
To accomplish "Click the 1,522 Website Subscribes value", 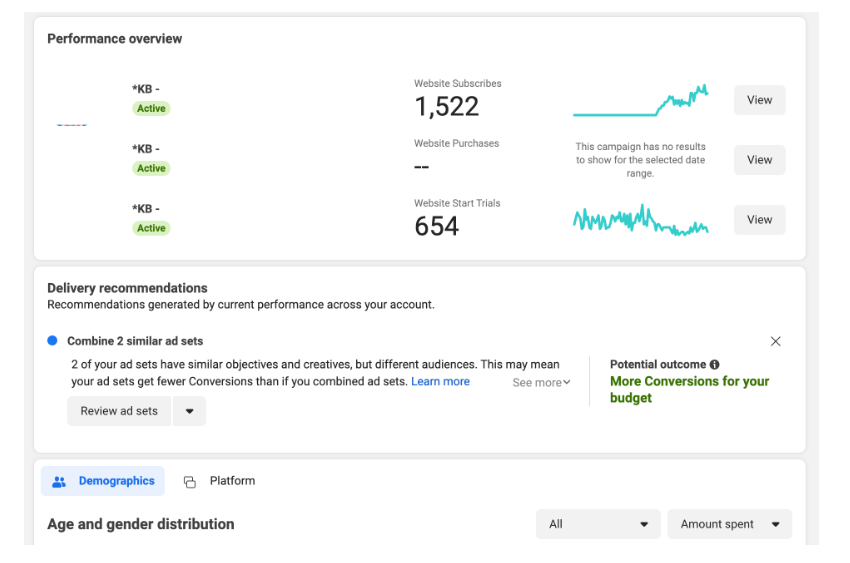I will (447, 107).
